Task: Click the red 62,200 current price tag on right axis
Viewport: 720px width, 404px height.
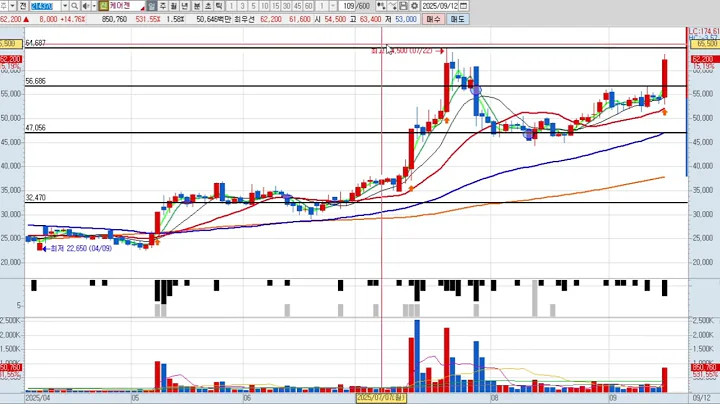Action: pyautogui.click(x=705, y=60)
